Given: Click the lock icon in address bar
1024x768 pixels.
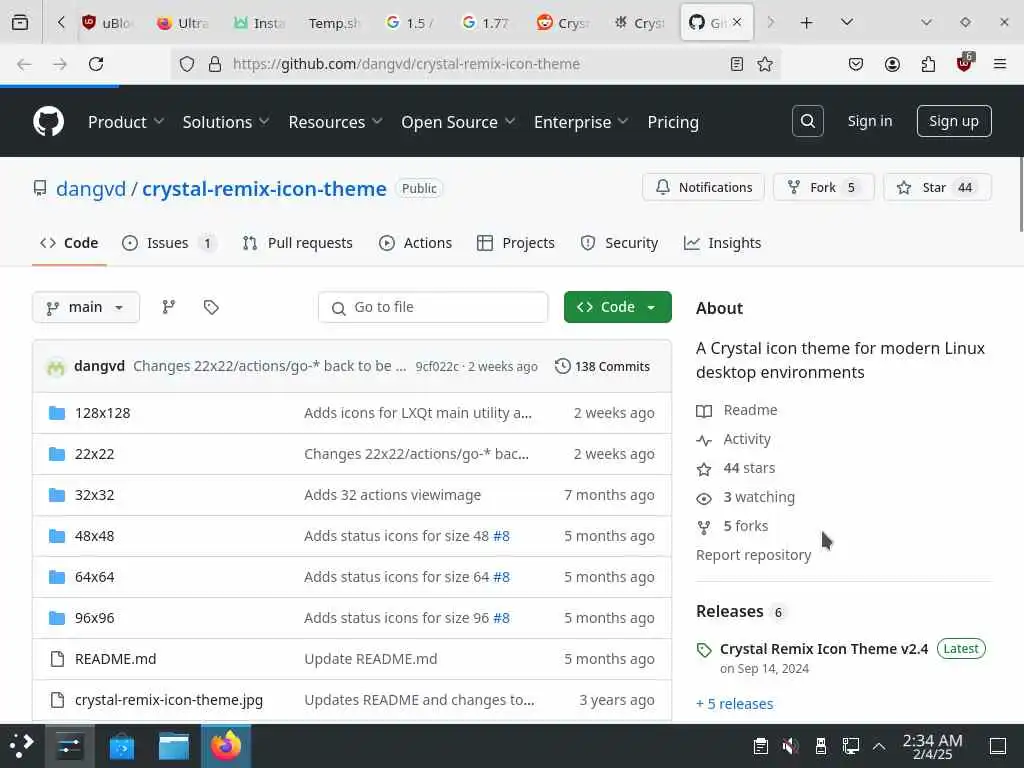Looking at the screenshot, I should click(x=214, y=64).
